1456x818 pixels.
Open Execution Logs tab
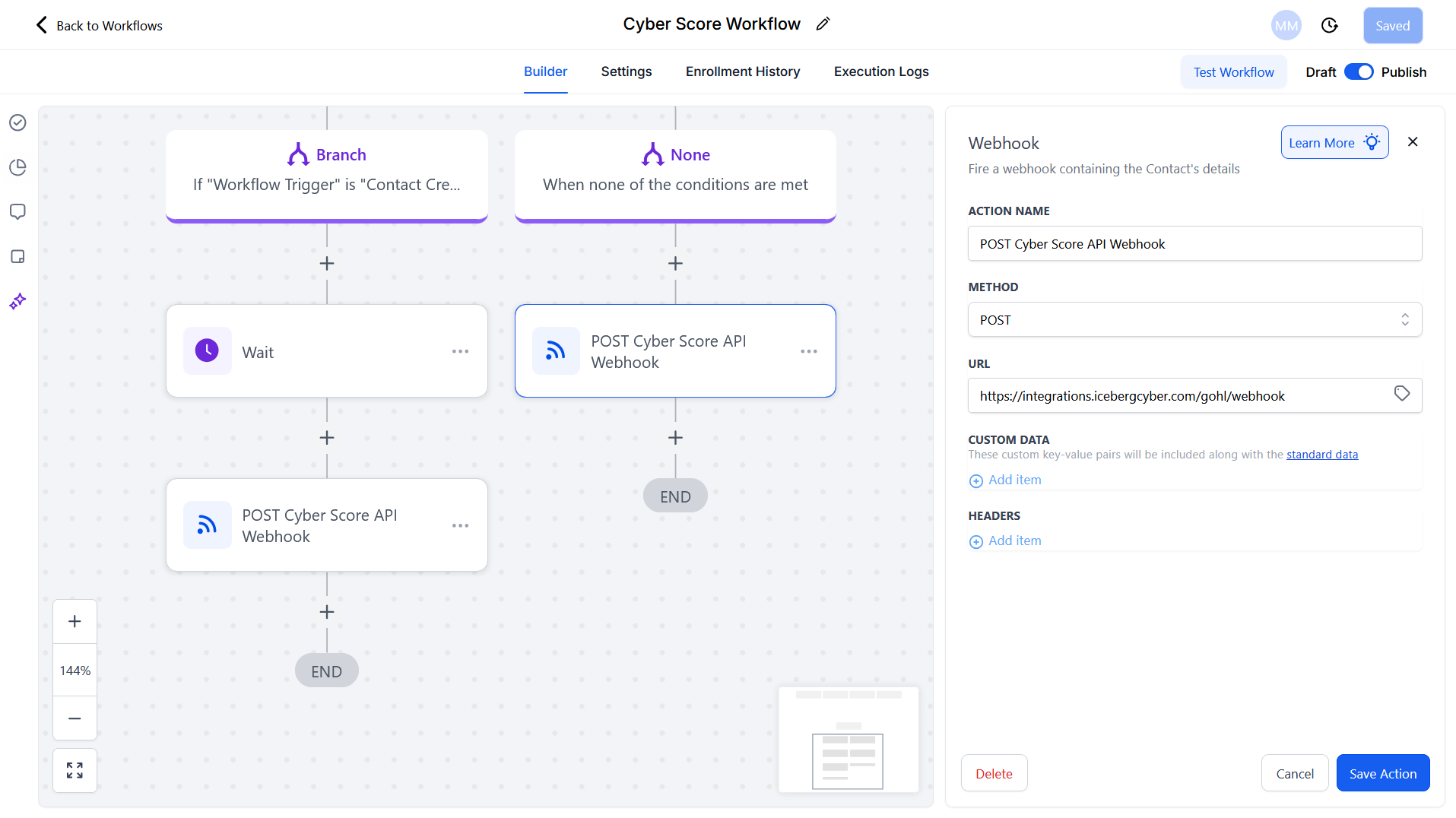(x=881, y=71)
